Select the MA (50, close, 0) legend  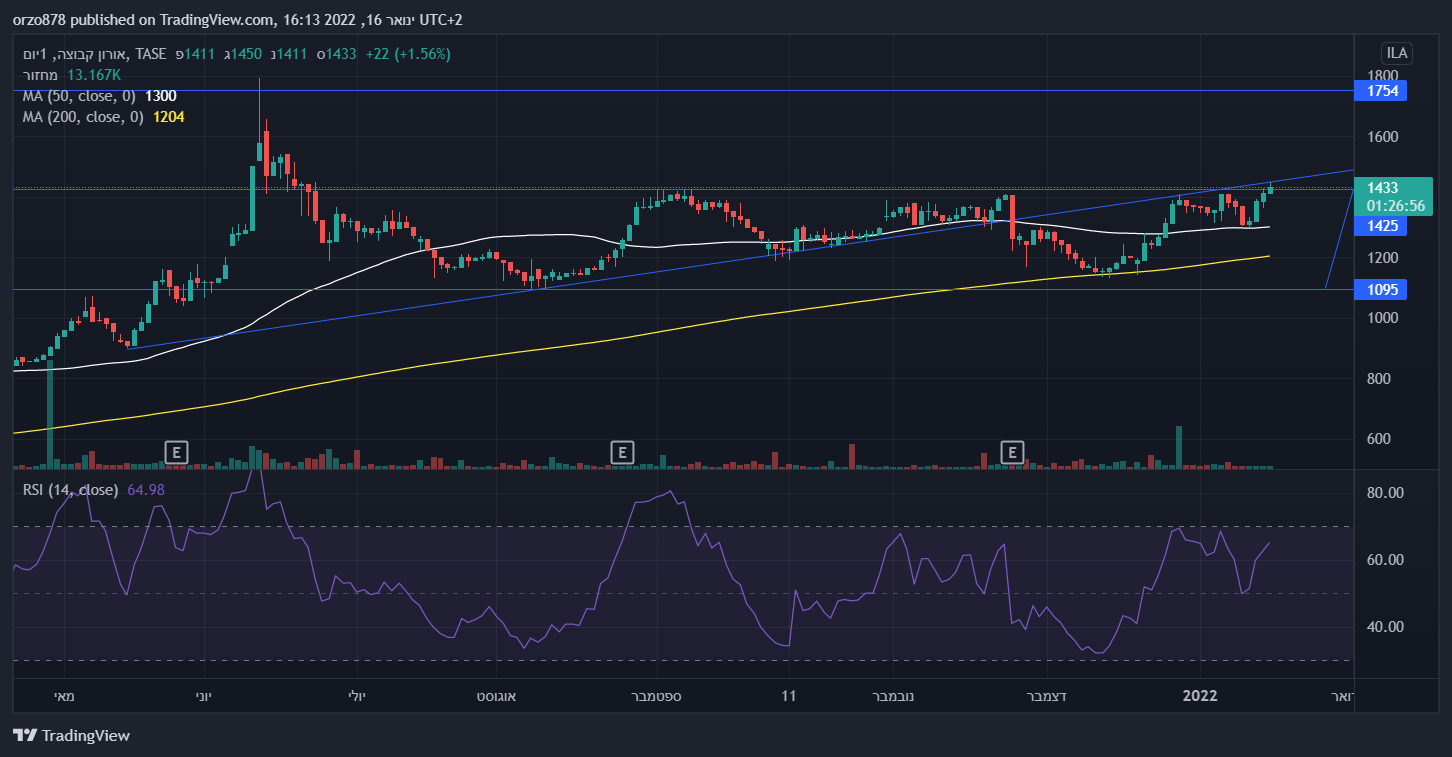pyautogui.click(x=76, y=96)
